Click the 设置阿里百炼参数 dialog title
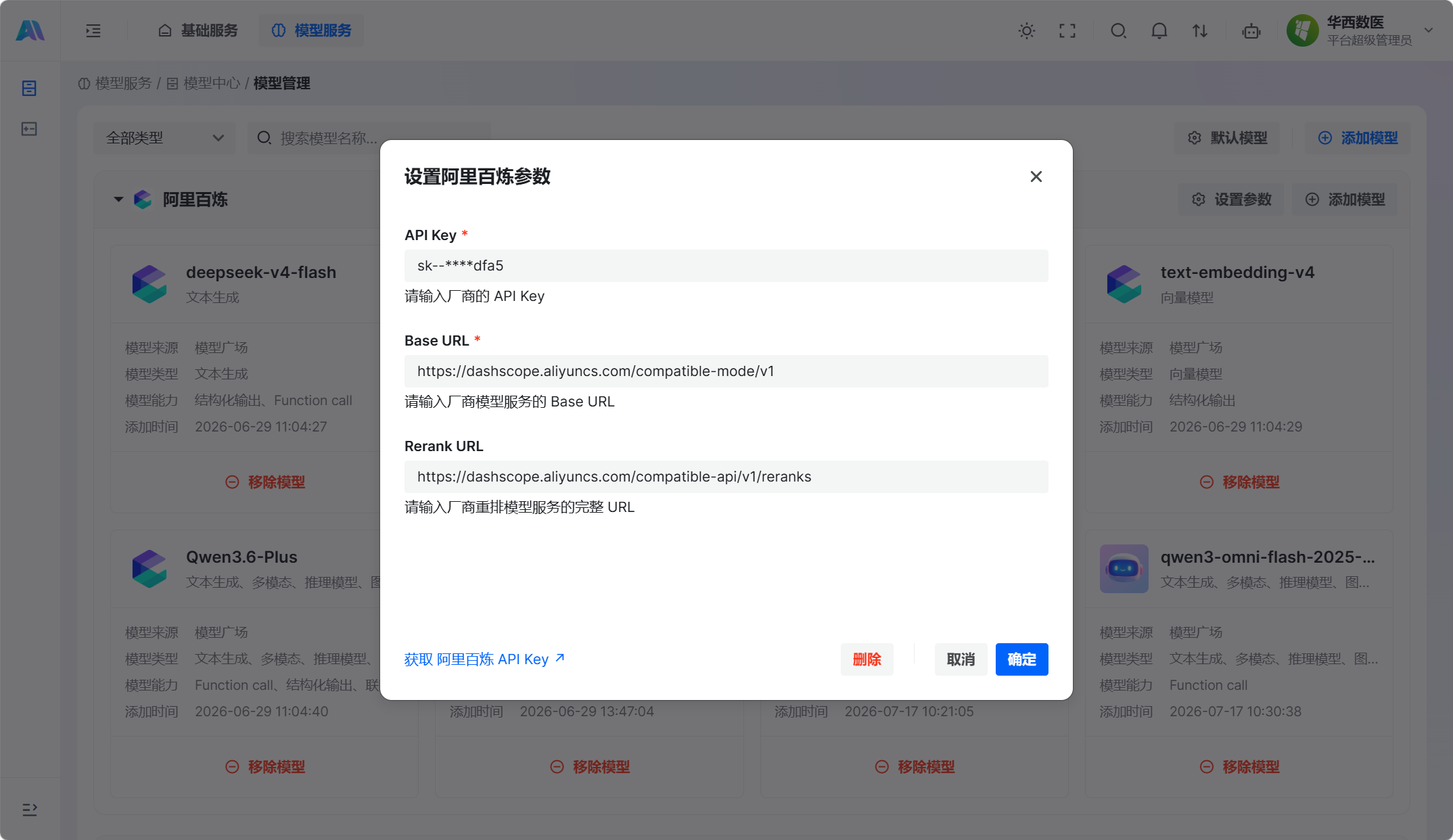The height and width of the screenshot is (840, 1453). 478,177
